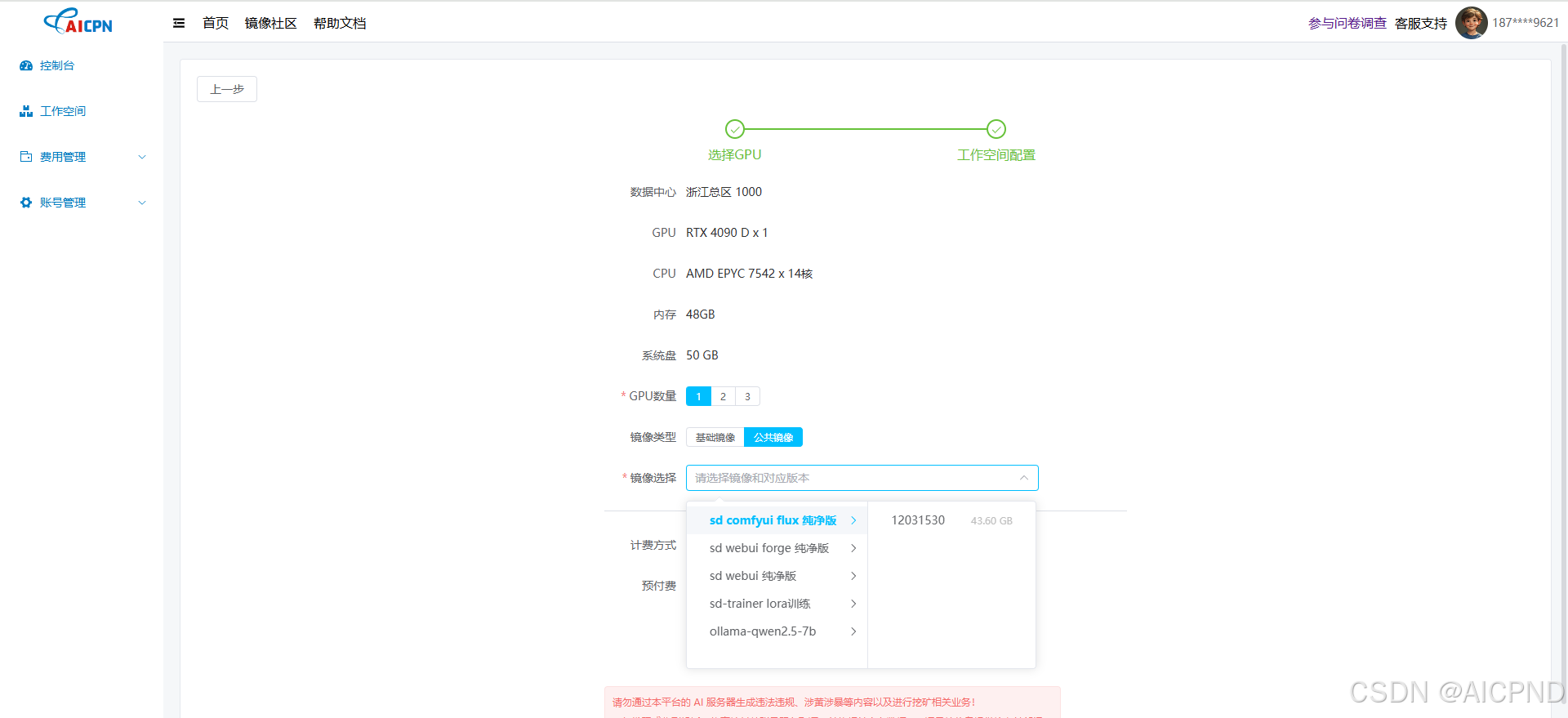Viewport: 1568px width, 718px height.
Task: Click the 费用管理 folder icon
Action: point(26,157)
